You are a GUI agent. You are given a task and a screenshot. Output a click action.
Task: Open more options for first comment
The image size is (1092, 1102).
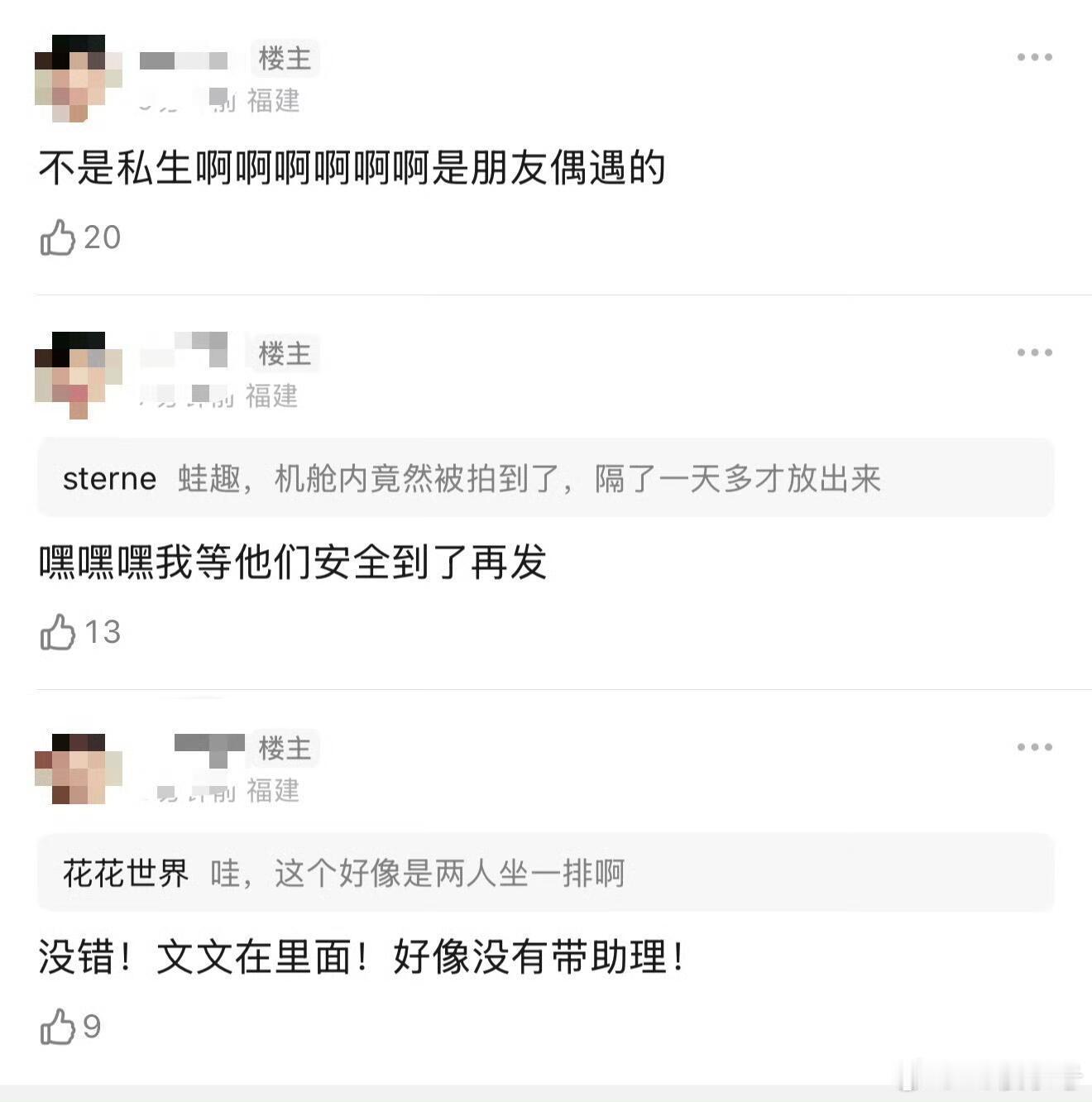click(1035, 57)
